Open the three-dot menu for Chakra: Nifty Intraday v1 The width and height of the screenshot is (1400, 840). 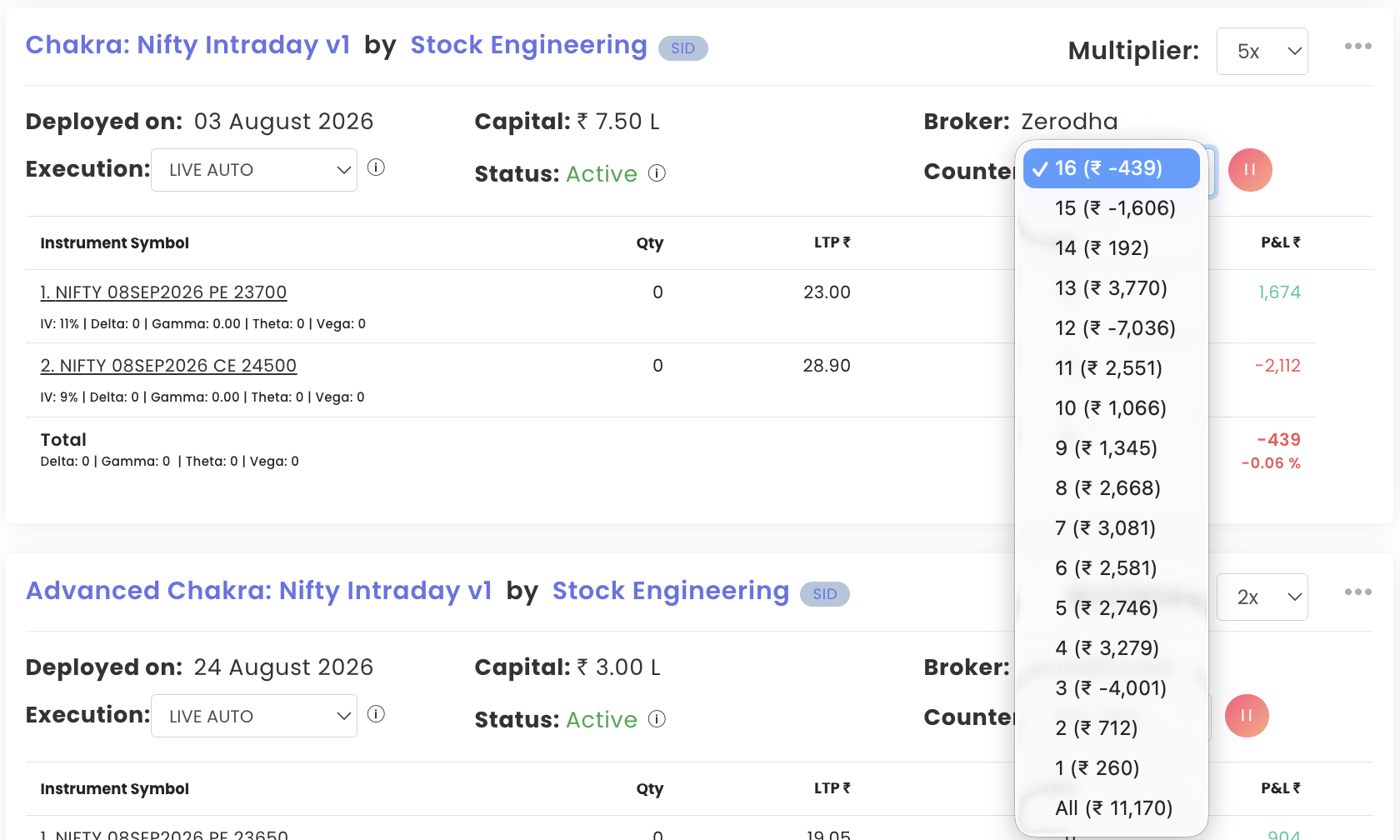point(1357,47)
